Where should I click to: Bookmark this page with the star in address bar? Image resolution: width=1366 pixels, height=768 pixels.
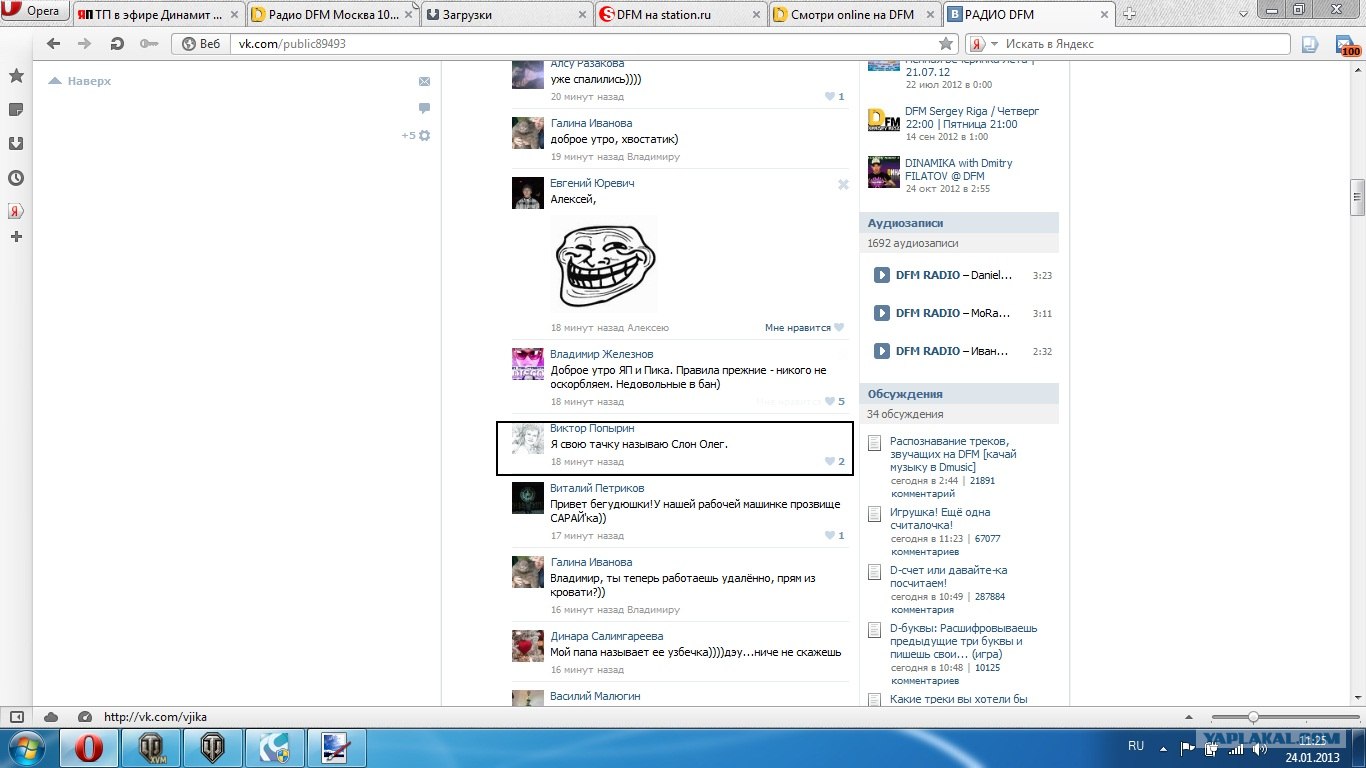tap(946, 44)
